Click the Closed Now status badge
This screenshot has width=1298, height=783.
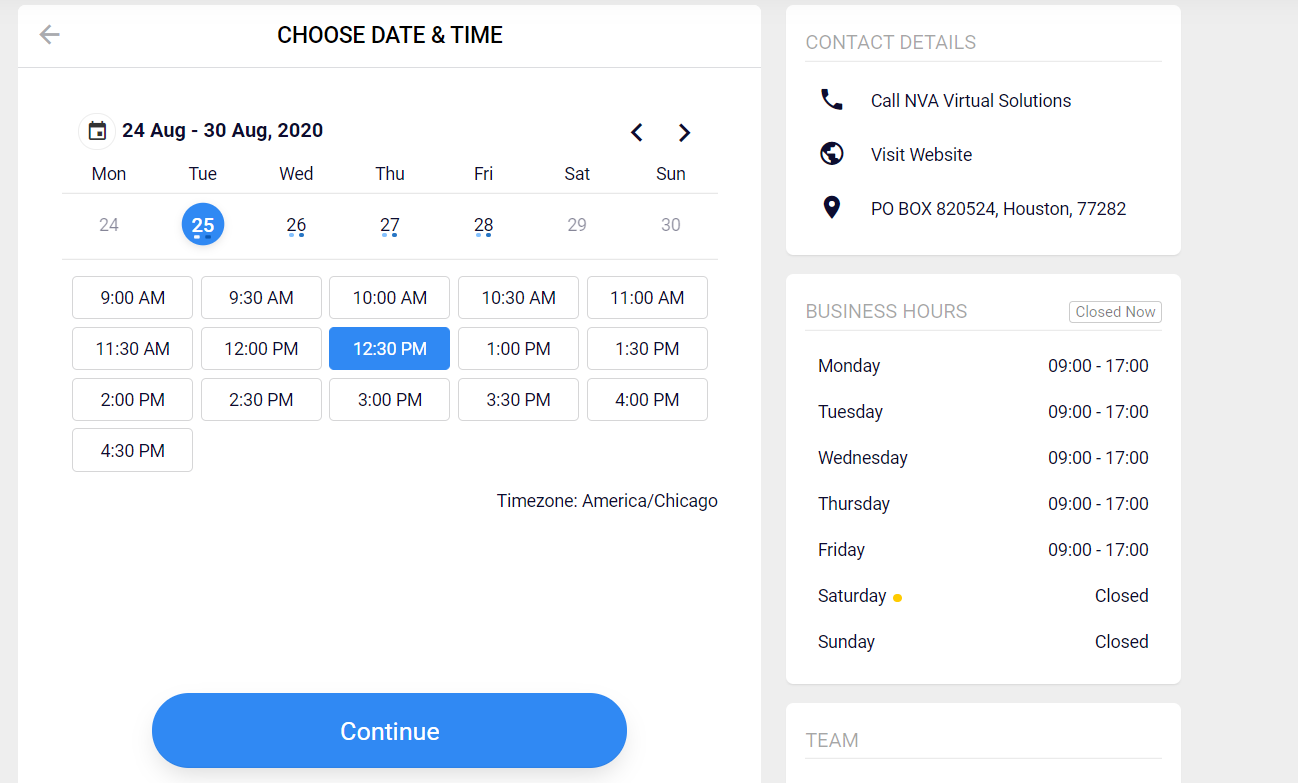click(1115, 312)
